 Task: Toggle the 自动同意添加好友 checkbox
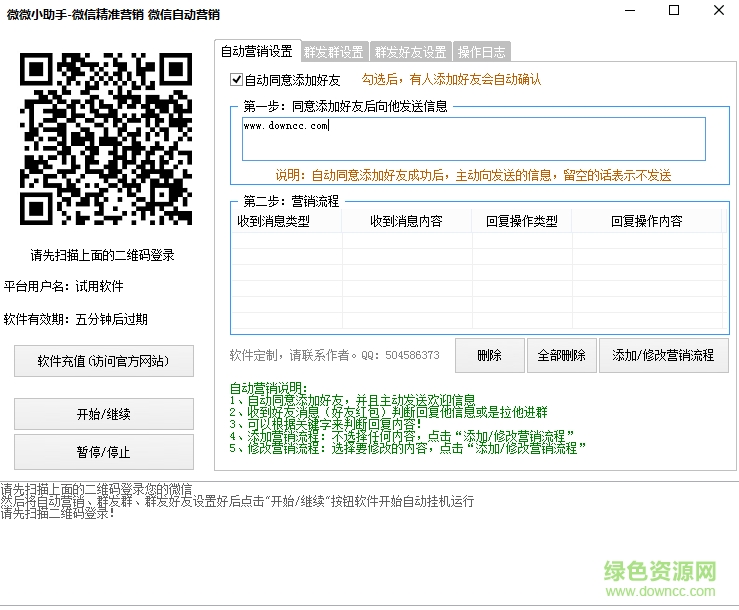(x=237, y=80)
